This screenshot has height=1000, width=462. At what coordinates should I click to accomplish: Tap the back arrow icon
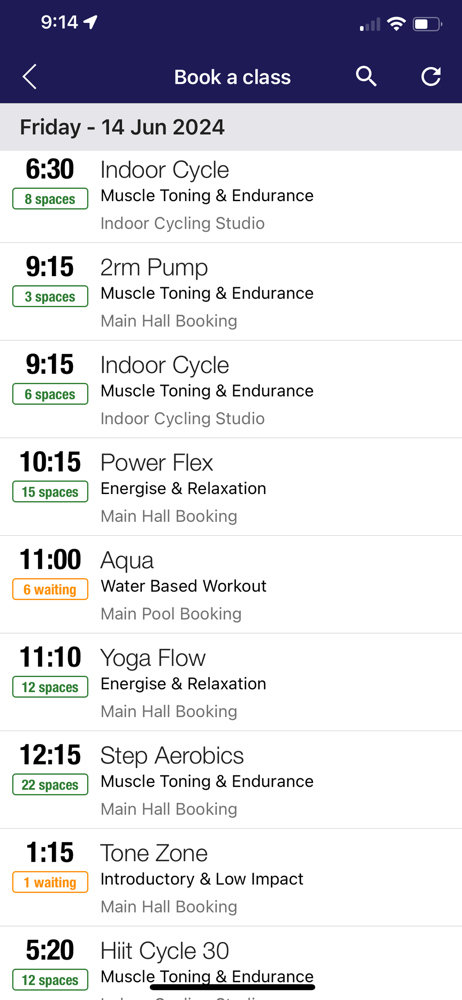29,77
